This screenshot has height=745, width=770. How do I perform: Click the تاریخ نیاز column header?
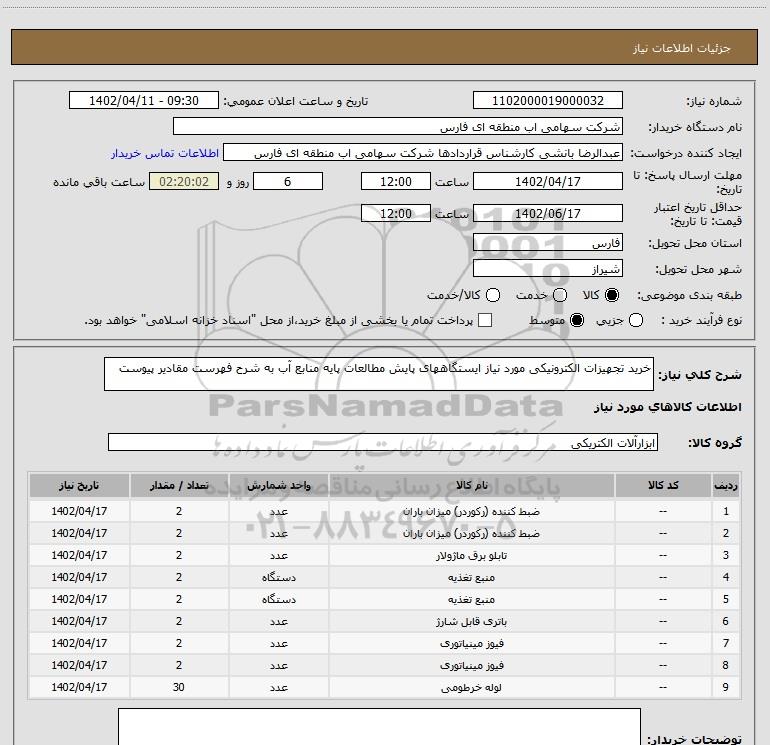click(x=79, y=485)
